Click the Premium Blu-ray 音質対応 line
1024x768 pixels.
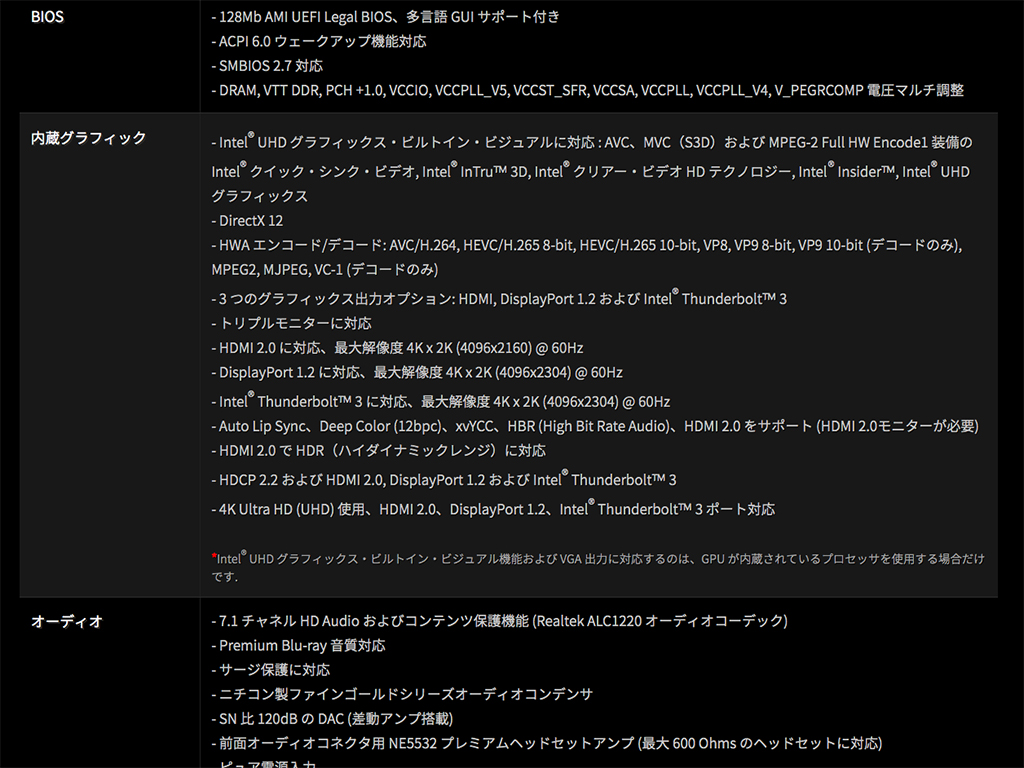(x=298, y=646)
